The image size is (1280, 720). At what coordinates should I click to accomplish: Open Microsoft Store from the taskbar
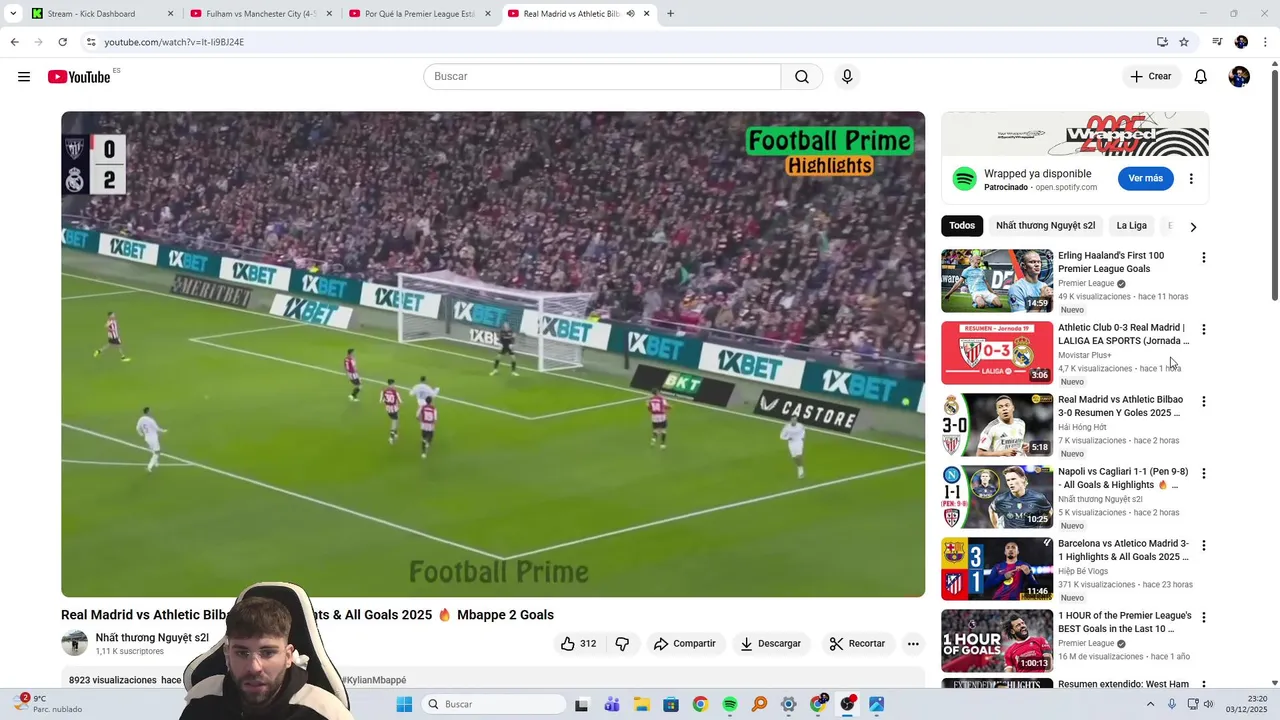click(671, 705)
